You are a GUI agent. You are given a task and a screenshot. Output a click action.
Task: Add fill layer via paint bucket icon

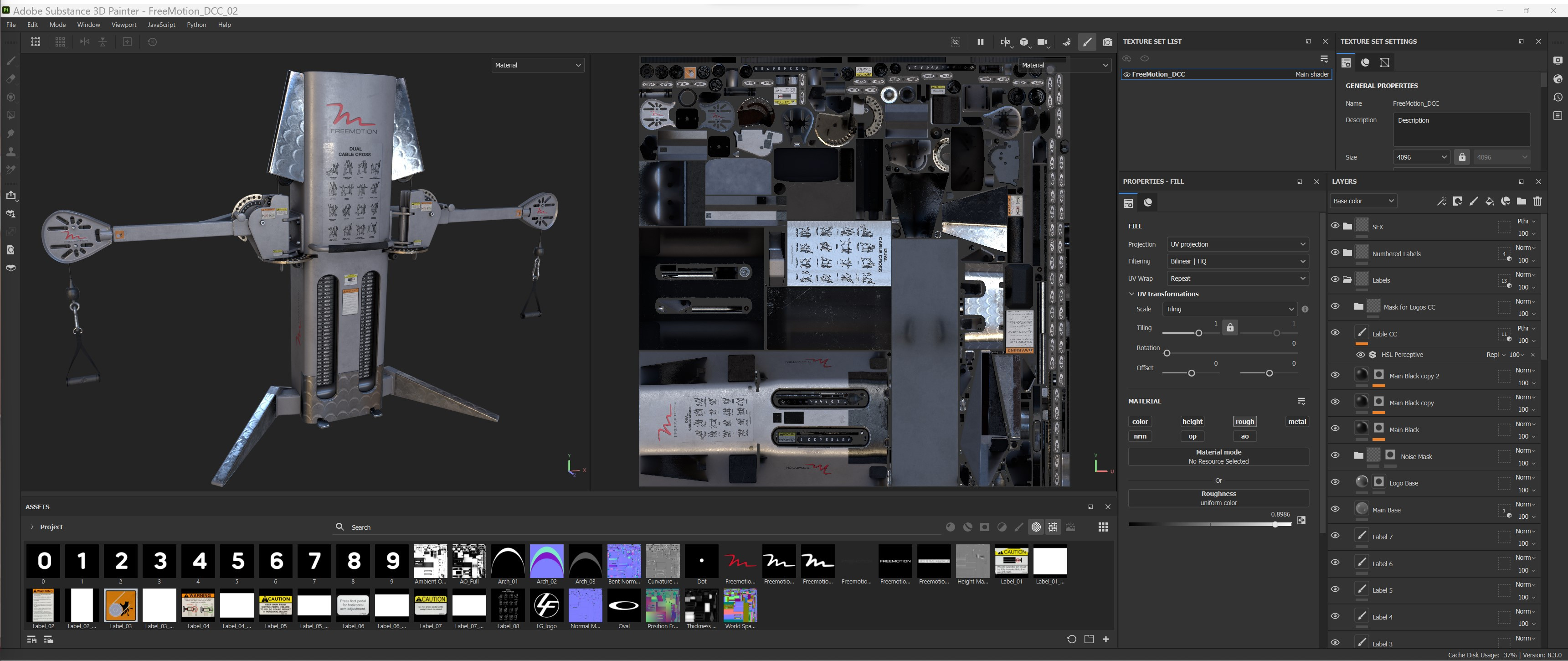(1489, 201)
